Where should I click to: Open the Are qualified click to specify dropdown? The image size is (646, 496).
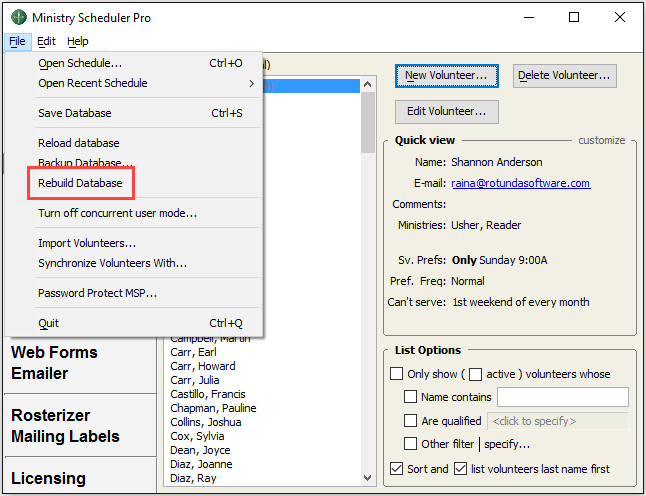point(558,421)
